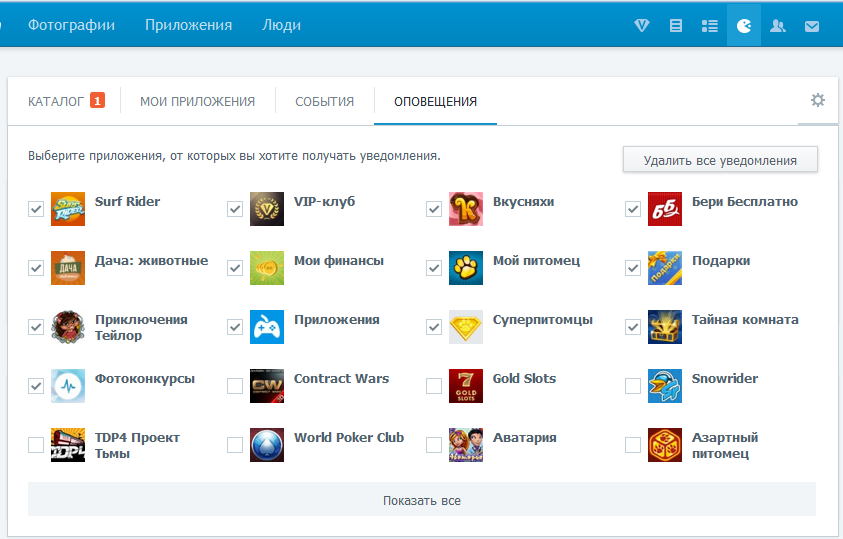
Task: Click the Приключения Тейлор icon
Action: click(68, 327)
